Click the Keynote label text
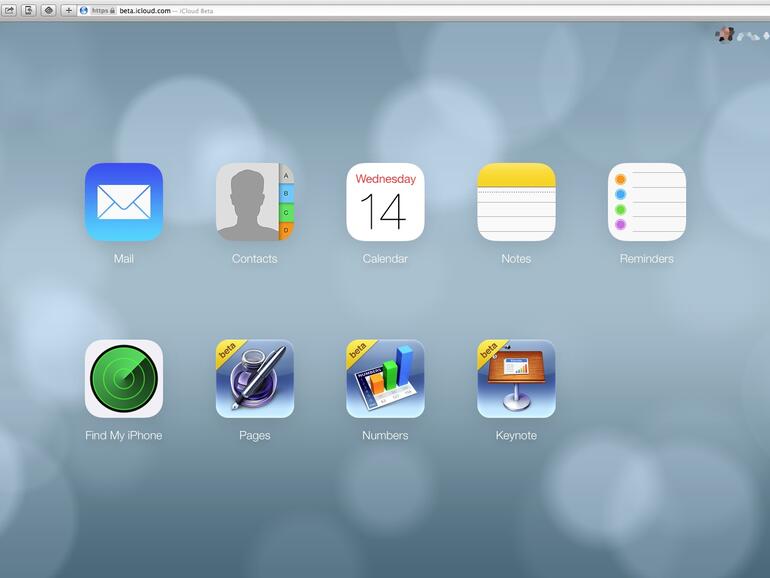The image size is (770, 578). coord(516,436)
